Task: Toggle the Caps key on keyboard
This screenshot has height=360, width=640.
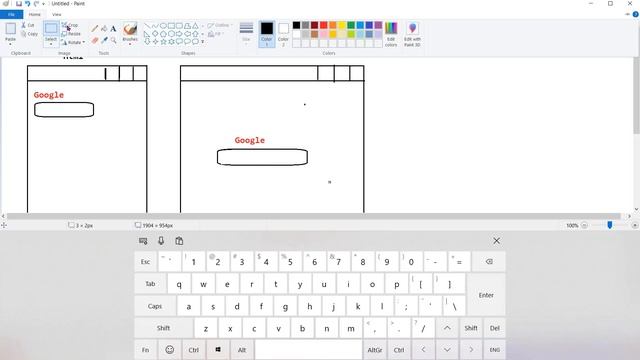Action: [x=155, y=306]
